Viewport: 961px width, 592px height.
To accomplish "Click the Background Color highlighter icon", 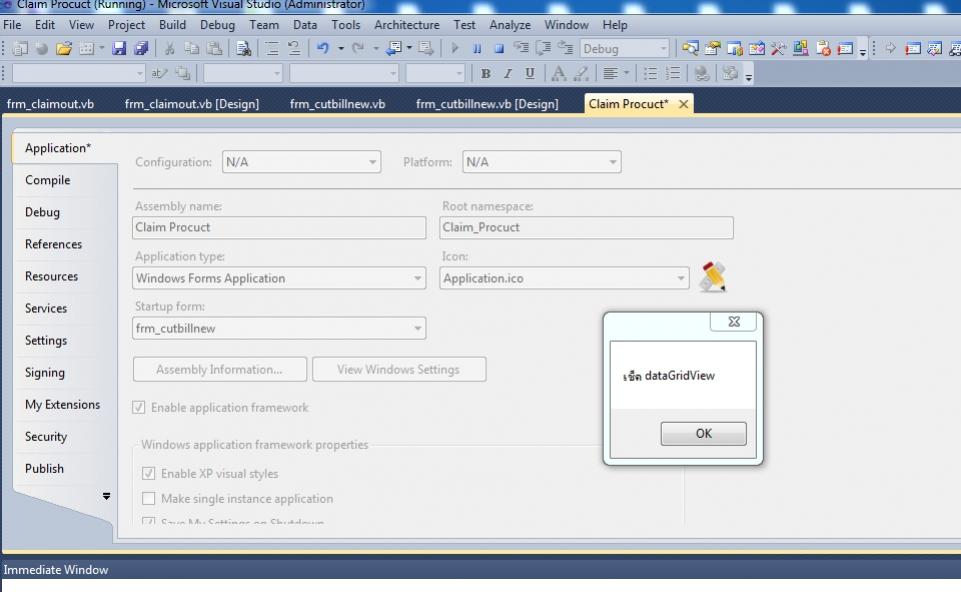I will coord(580,74).
